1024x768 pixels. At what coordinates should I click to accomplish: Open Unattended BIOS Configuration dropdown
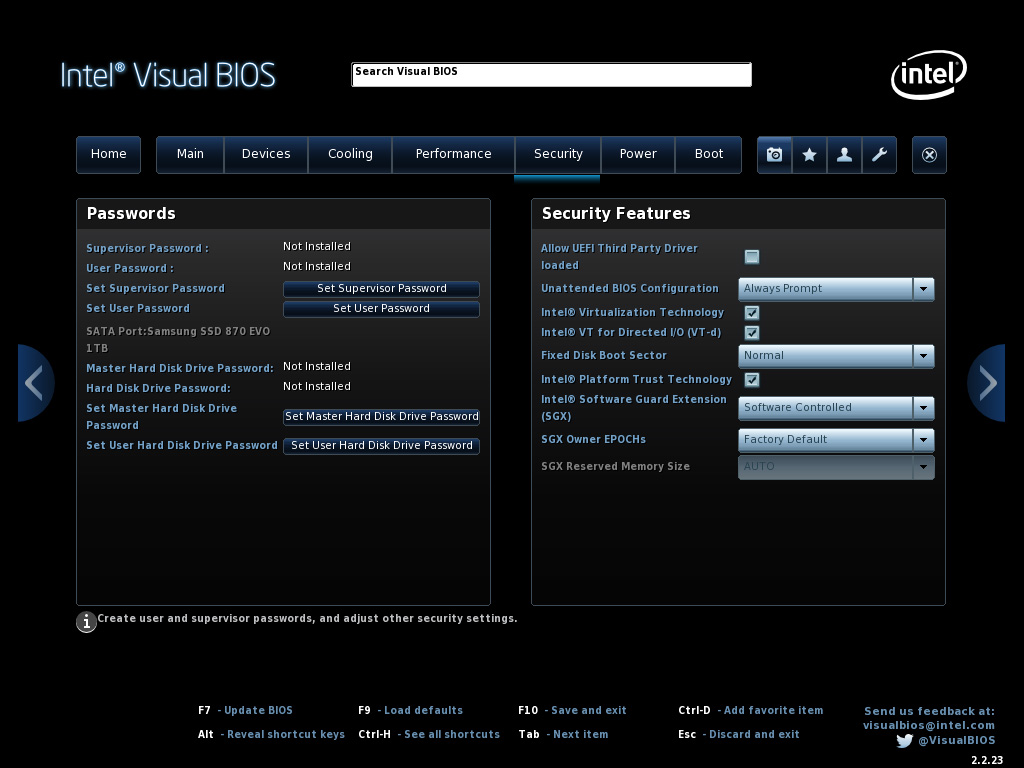pyautogui.click(x=836, y=289)
